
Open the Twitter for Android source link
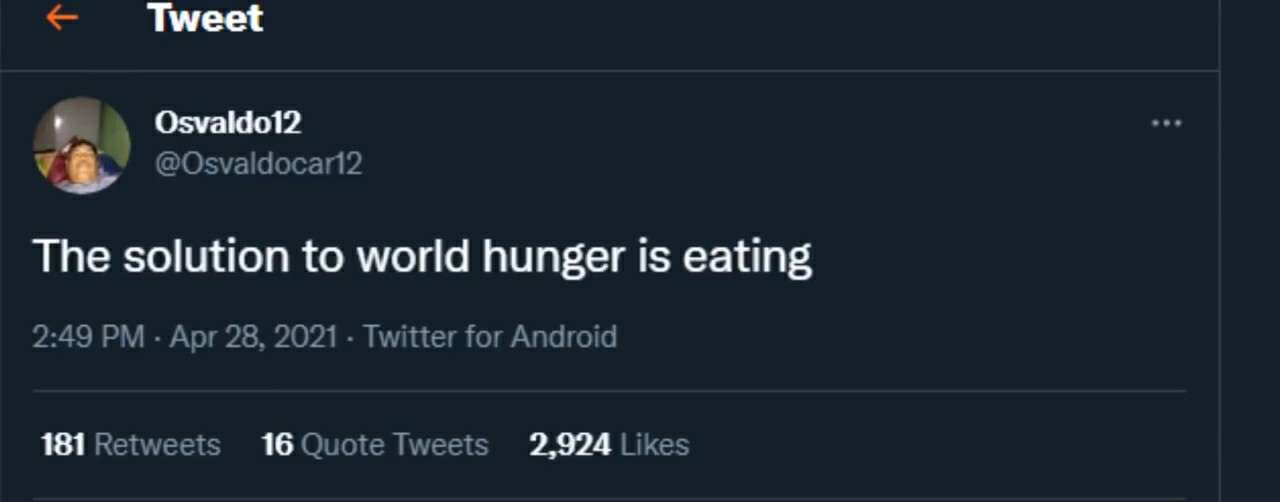click(489, 336)
